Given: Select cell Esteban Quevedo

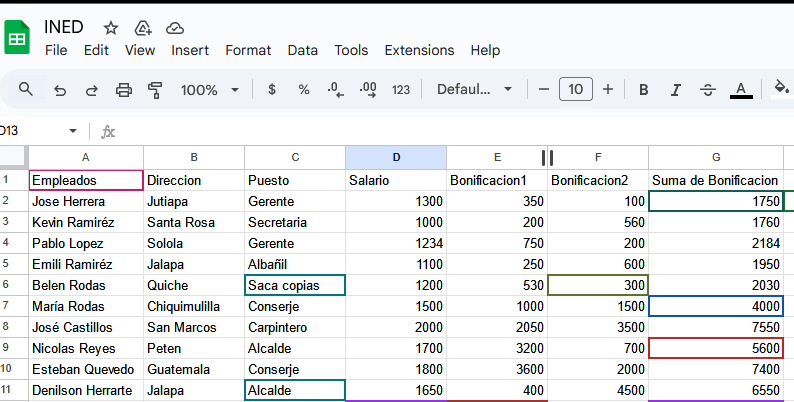Looking at the screenshot, I should click(x=86, y=369).
